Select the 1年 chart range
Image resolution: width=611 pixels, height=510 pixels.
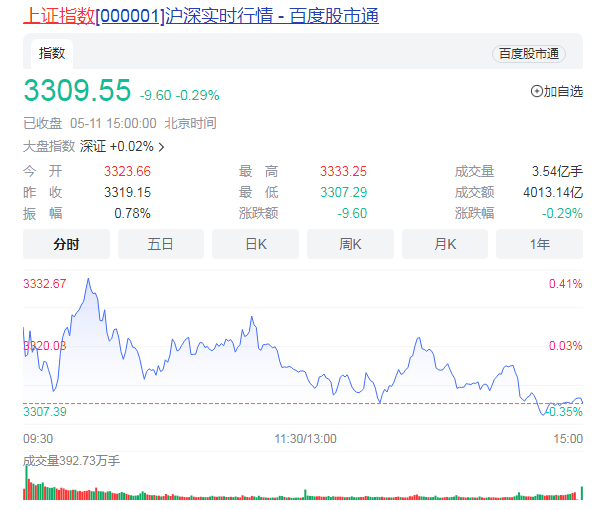(x=539, y=244)
